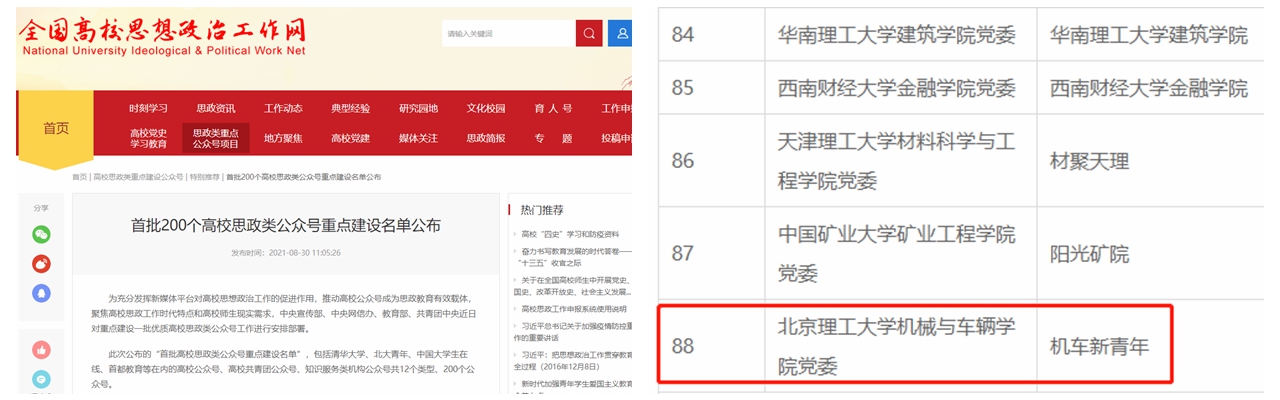Click the site logo 全国高校思想政治工作网
The image size is (1280, 400).
click(x=162, y=37)
